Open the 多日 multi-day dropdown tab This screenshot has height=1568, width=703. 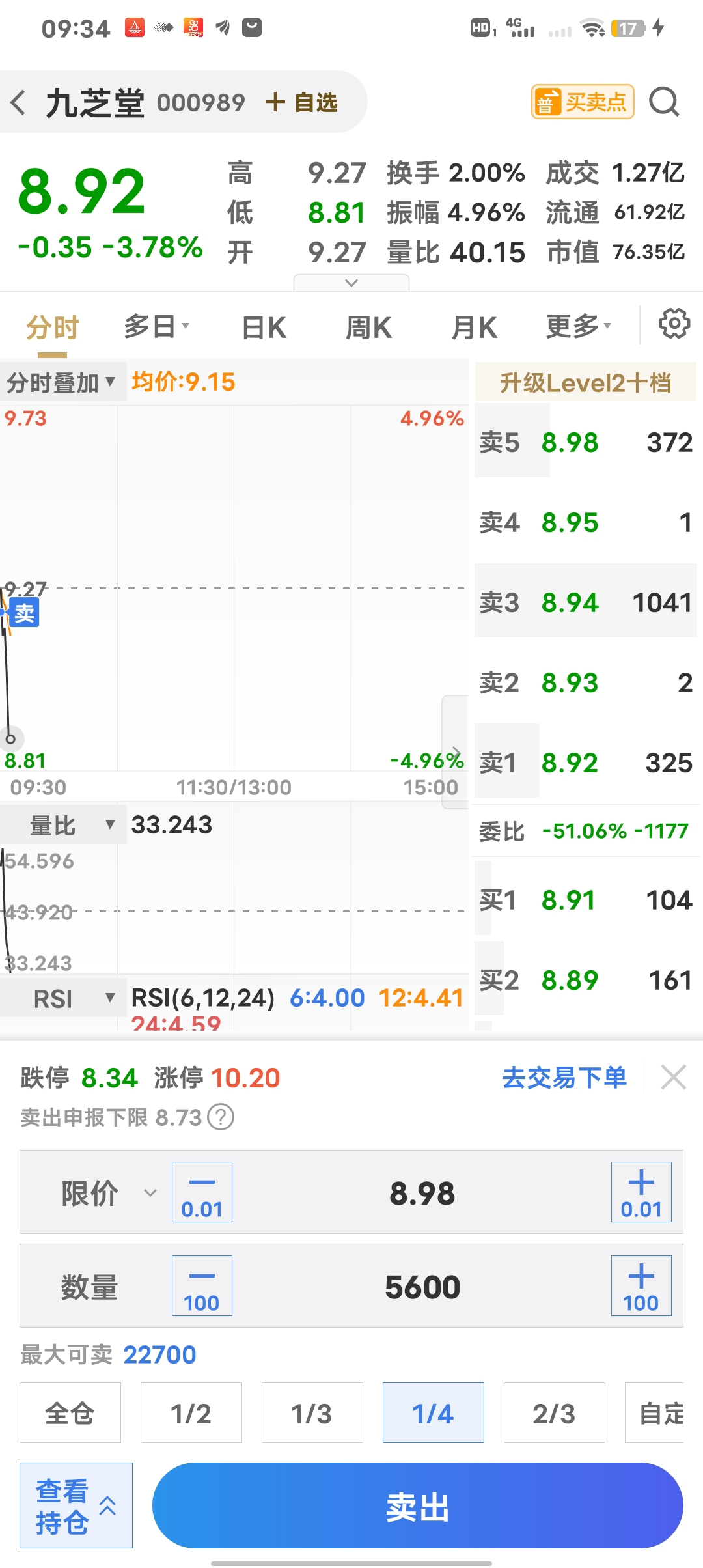156,326
